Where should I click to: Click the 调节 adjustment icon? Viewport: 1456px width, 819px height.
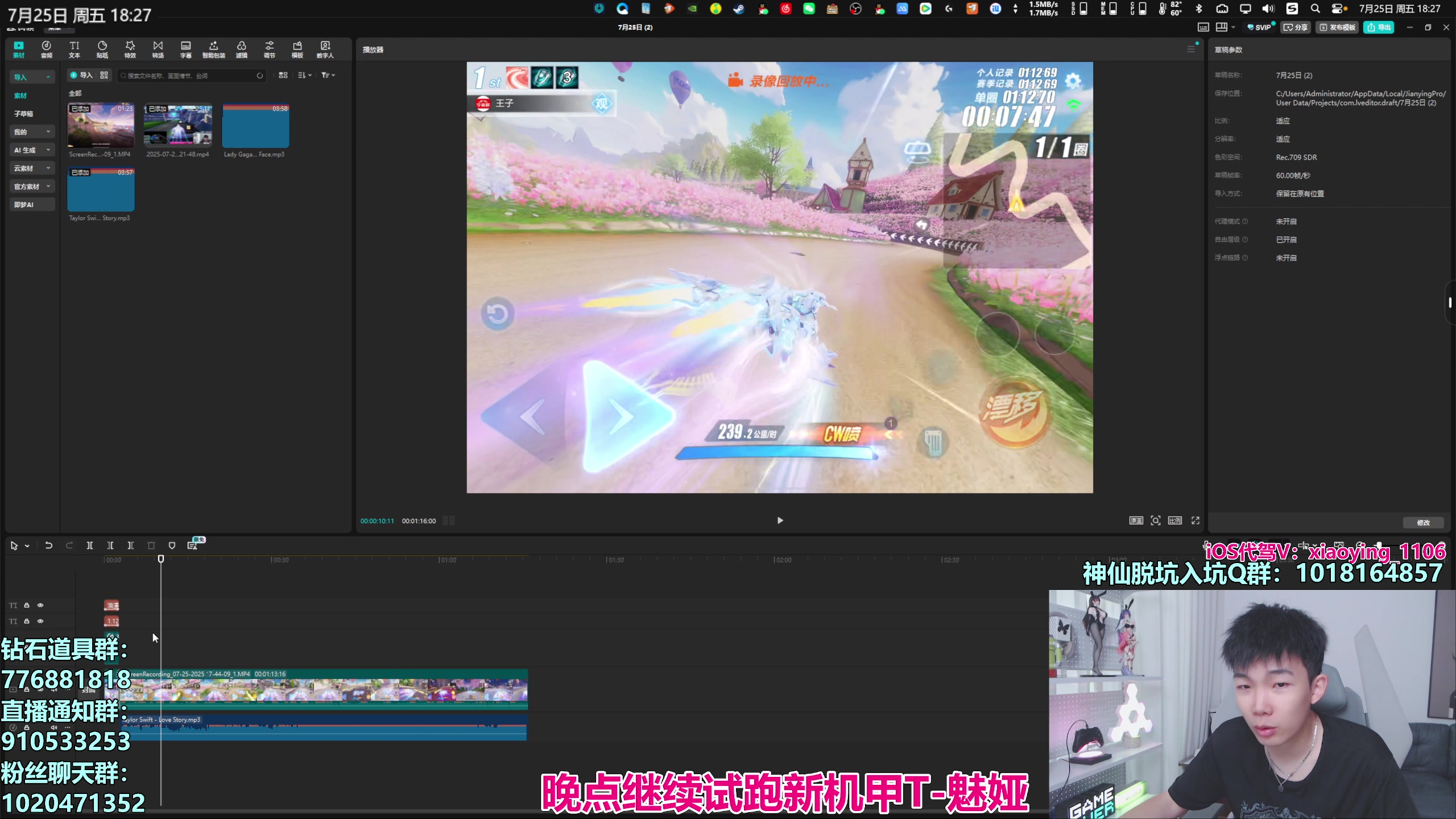270,49
